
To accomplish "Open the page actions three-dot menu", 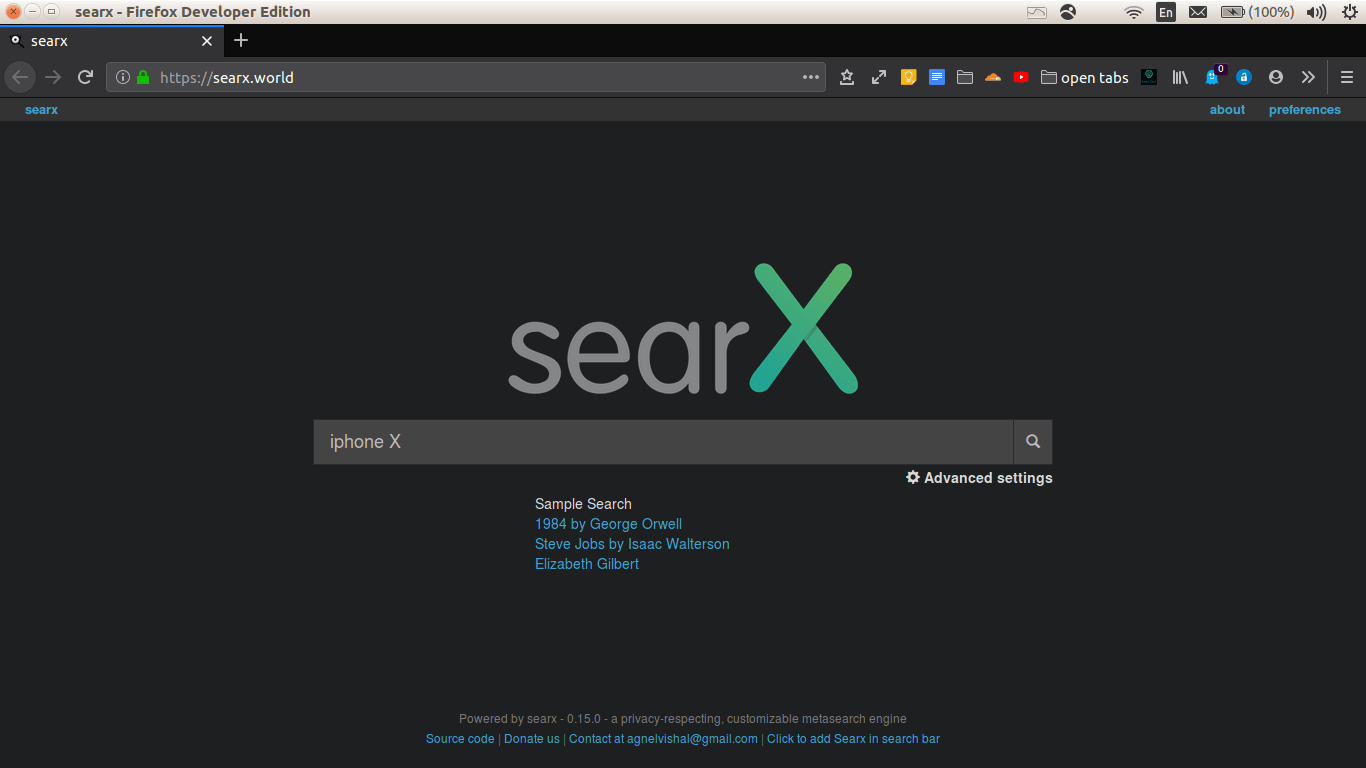I will tap(810, 77).
